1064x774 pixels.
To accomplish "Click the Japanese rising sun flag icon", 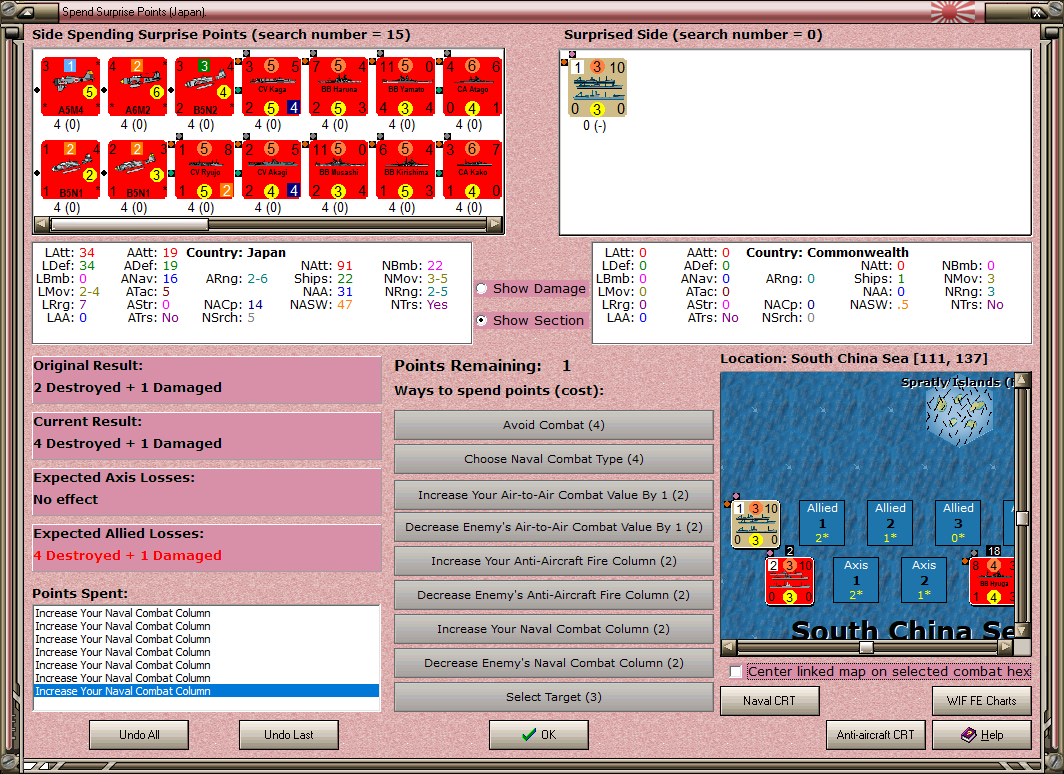I will point(953,12).
